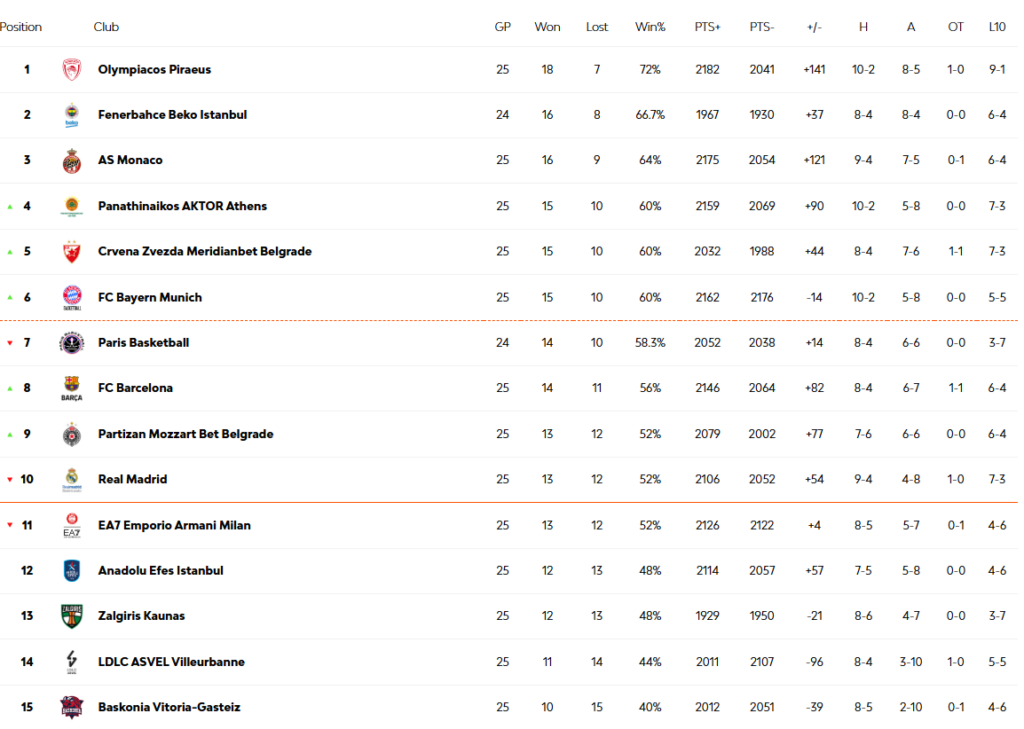Click the Zalgiris Kaunas green logo
The height and width of the screenshot is (729, 1024).
click(x=72, y=616)
